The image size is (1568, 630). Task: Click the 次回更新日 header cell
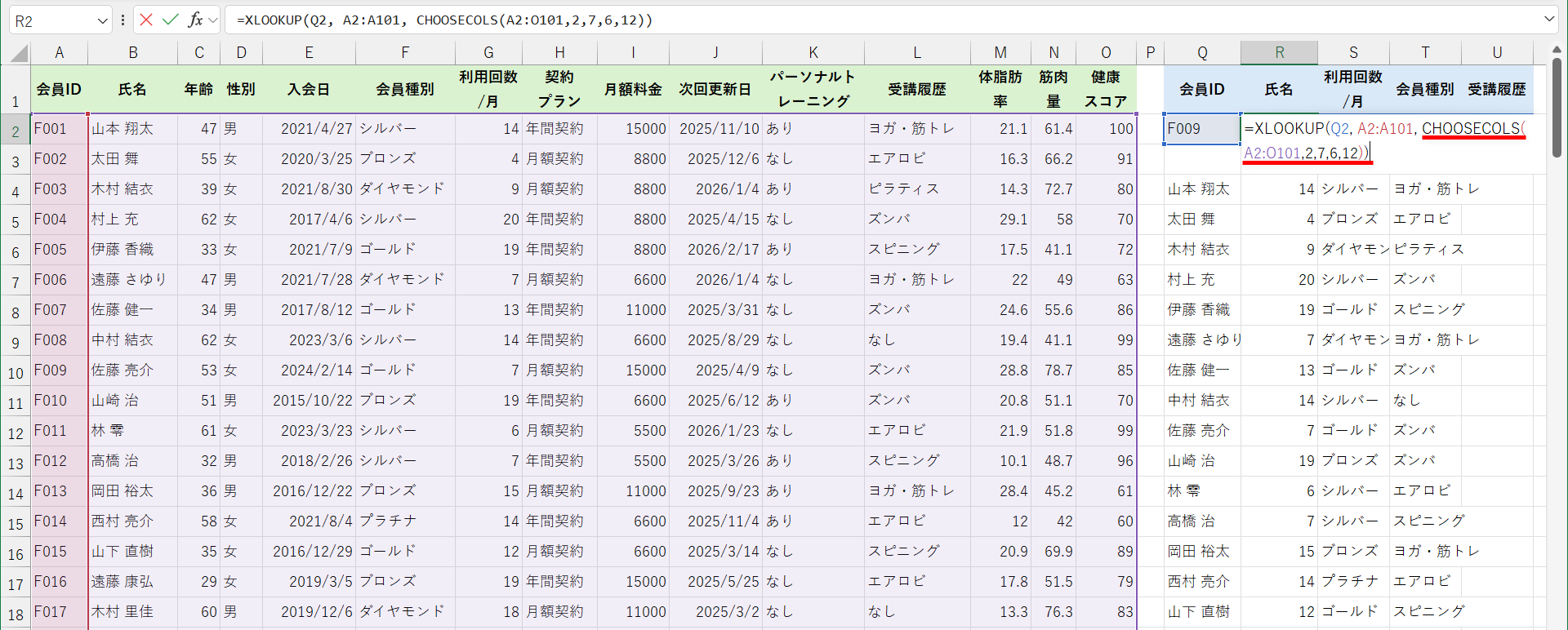[715, 89]
